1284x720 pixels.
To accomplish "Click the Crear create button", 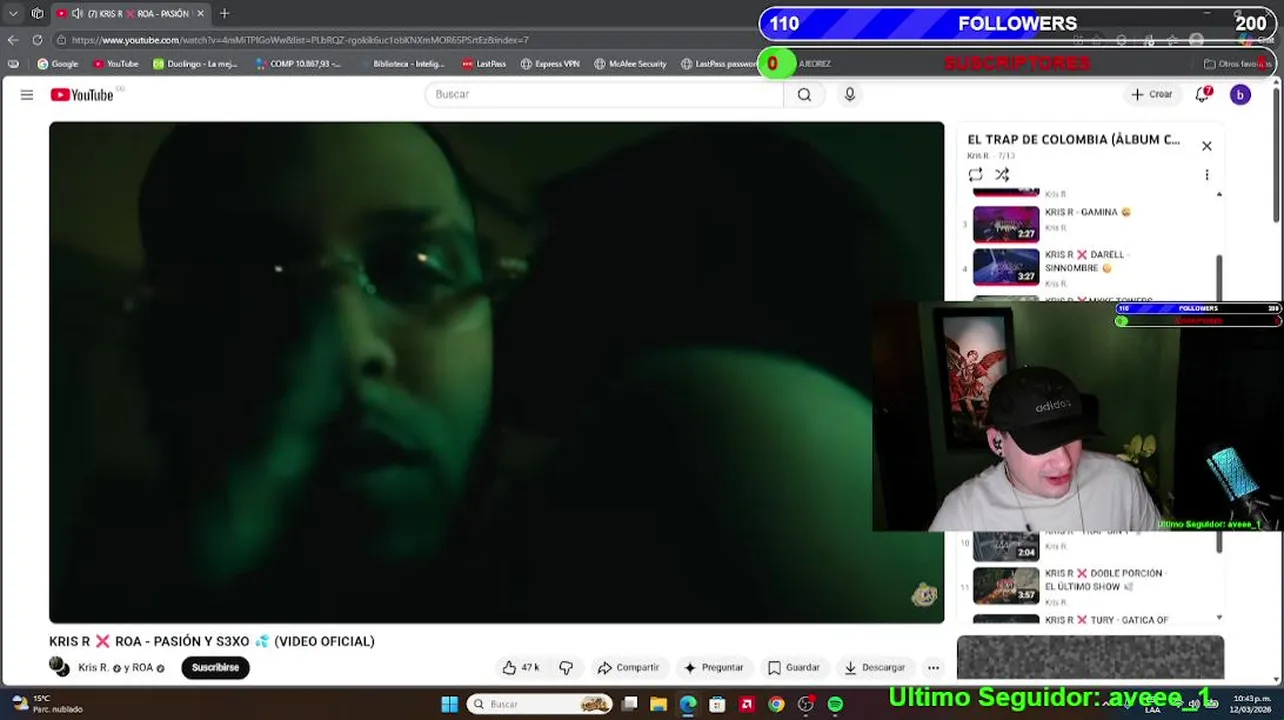I will click(1151, 94).
